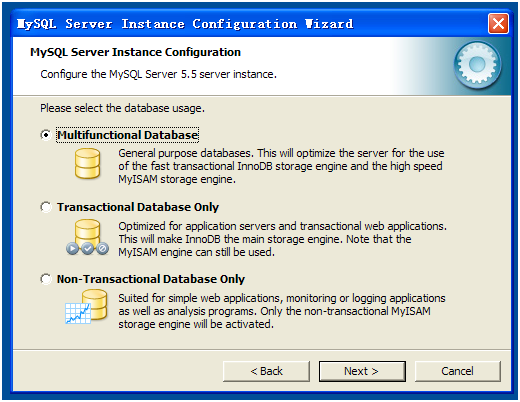This screenshot has height=402, width=520.
Task: Click the gear icon in the header
Action: (x=477, y=65)
